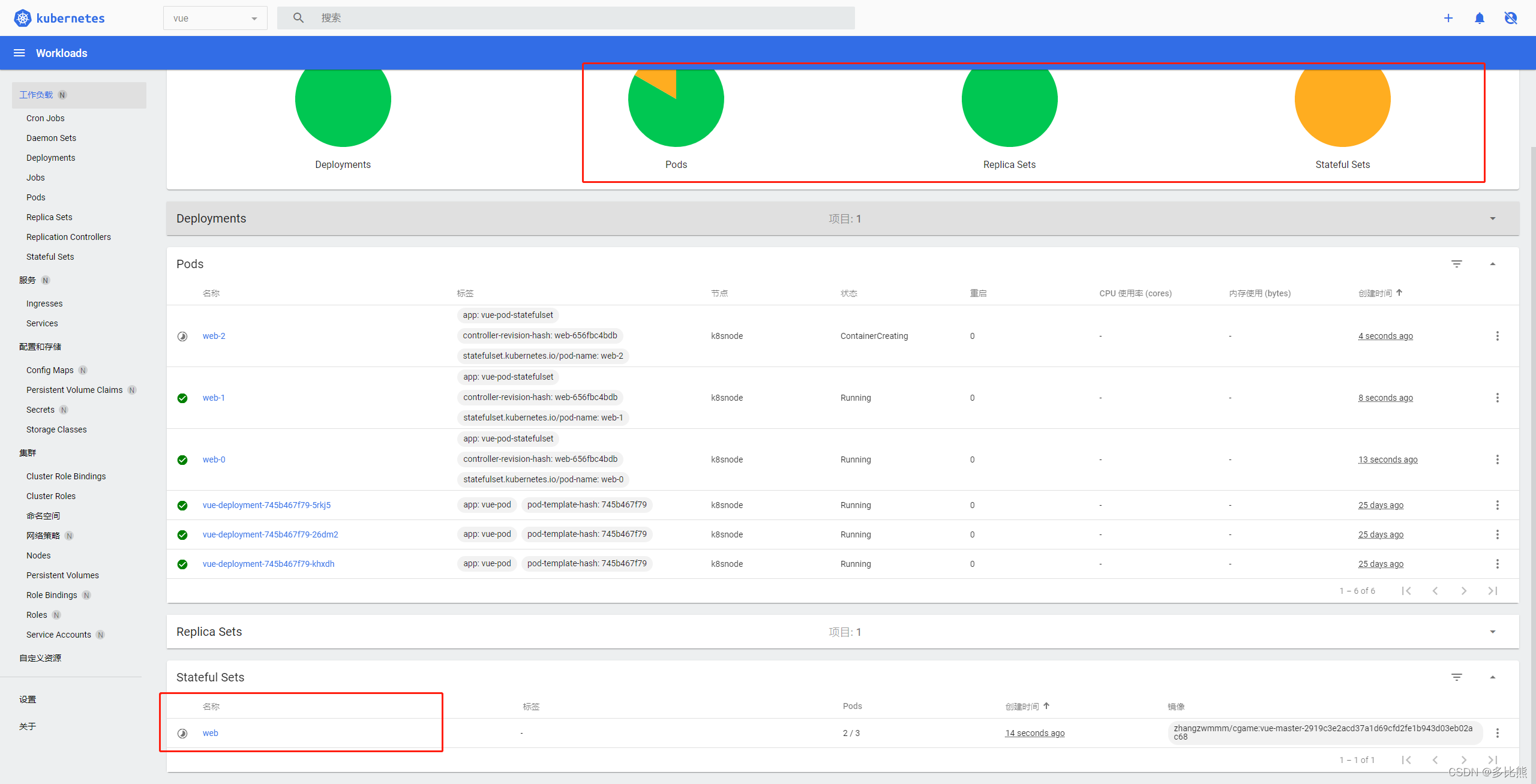Click running status icon of web-0 pod

(x=182, y=460)
